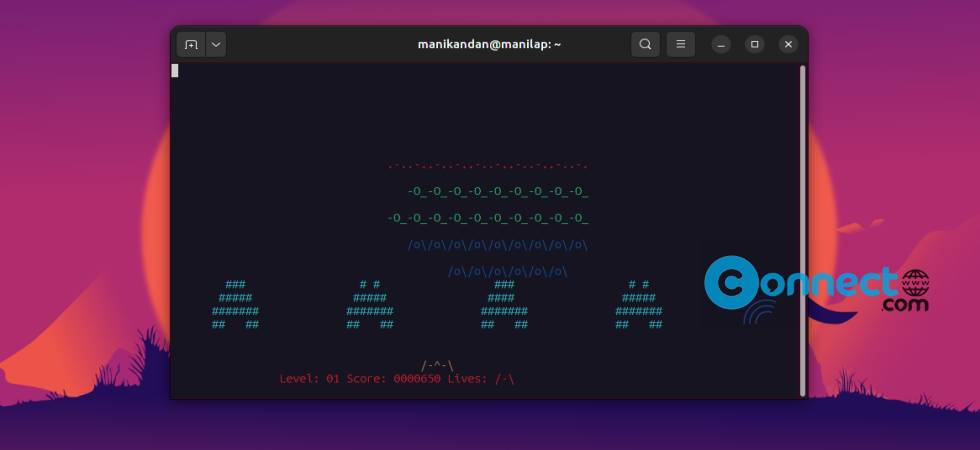Maximize the terminal window
This screenshot has height=450, width=980.
(755, 44)
